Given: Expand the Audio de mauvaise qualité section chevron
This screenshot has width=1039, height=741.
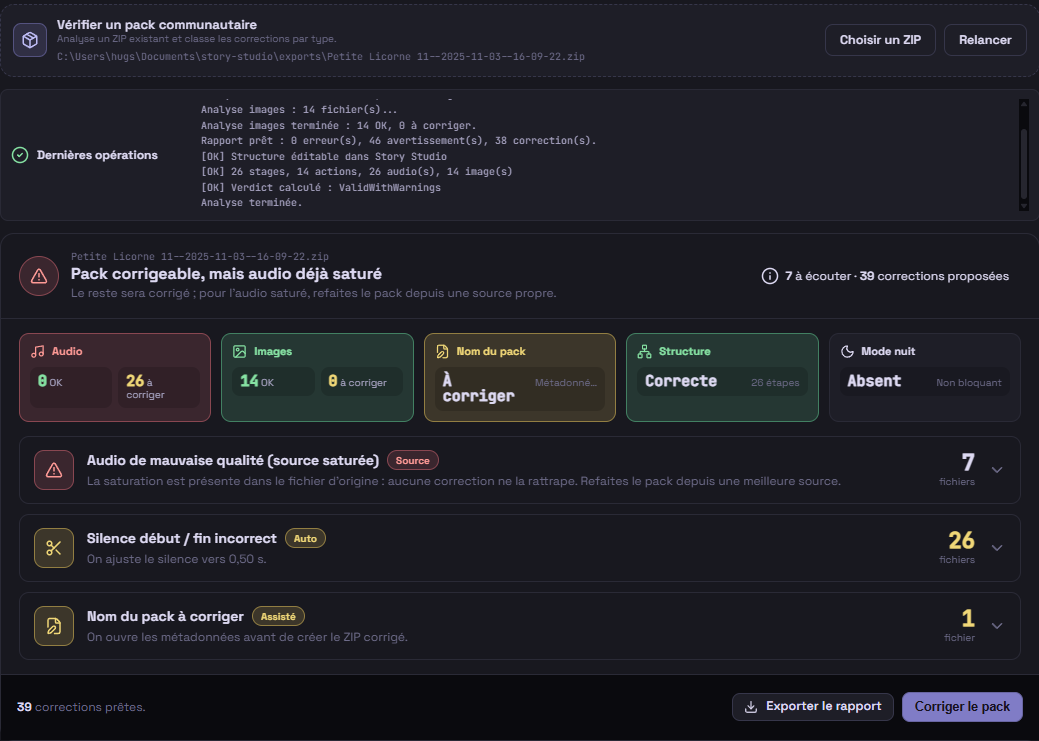Looking at the screenshot, I should click(997, 470).
